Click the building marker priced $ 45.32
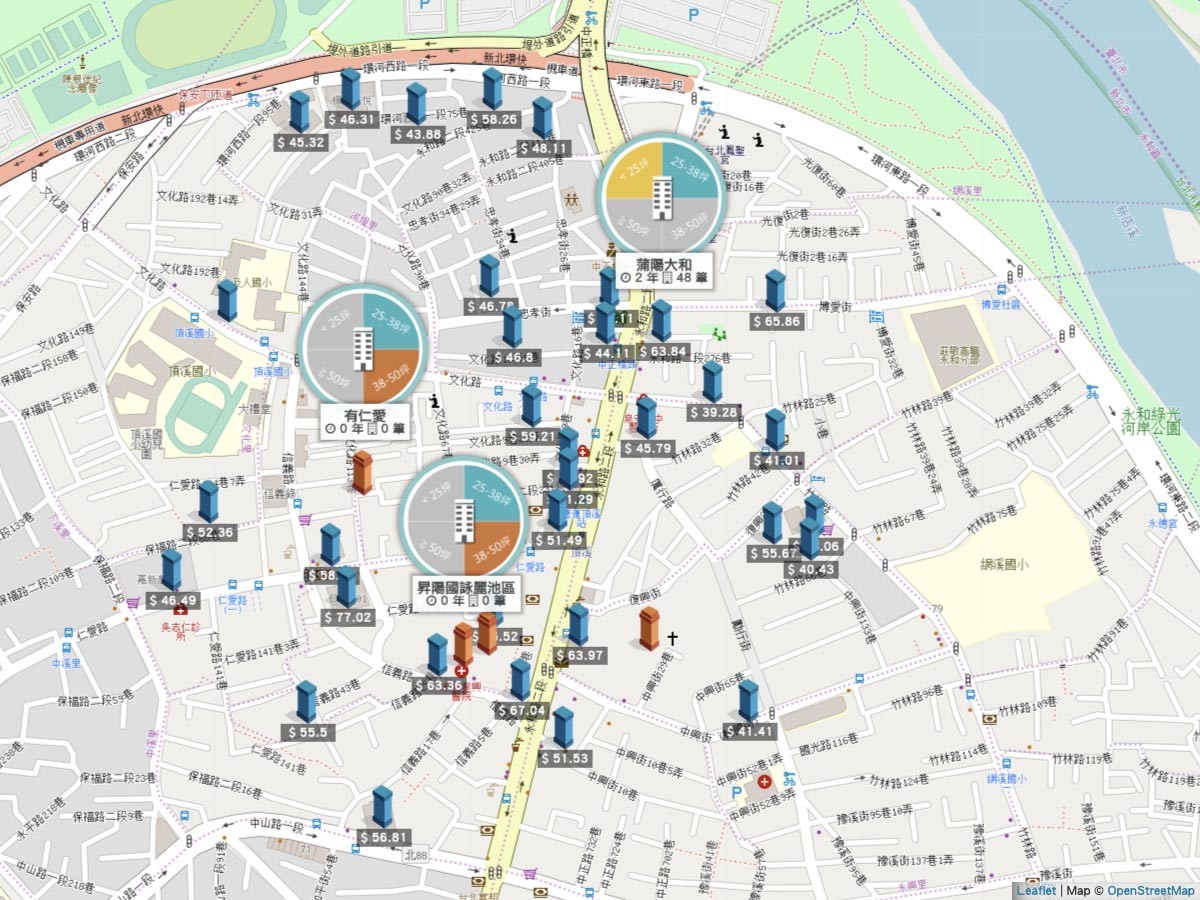The width and height of the screenshot is (1200, 900). click(299, 112)
